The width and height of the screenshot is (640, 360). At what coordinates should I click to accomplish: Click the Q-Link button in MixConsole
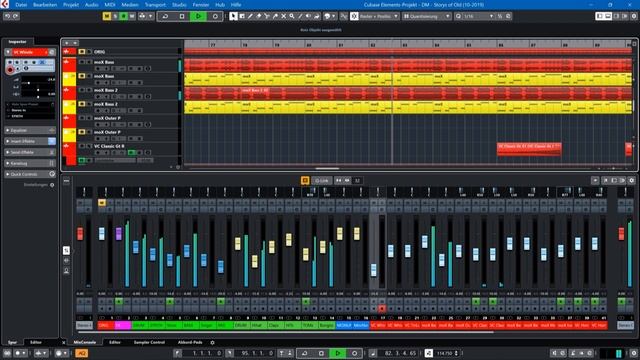322,180
